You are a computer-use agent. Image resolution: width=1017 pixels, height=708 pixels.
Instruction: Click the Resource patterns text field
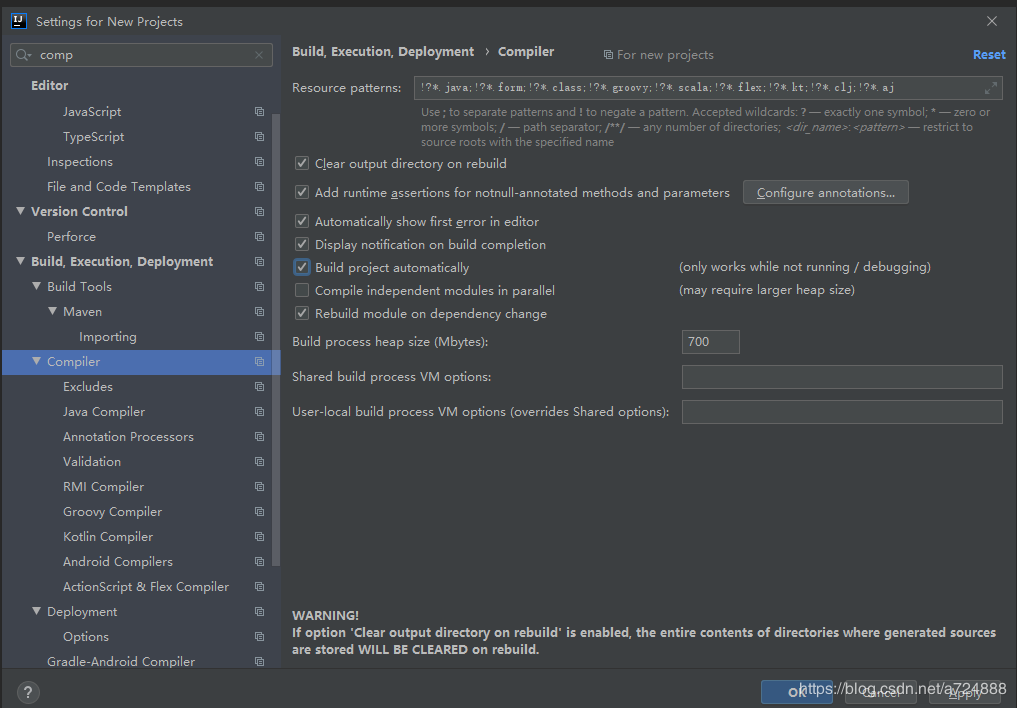pos(708,88)
